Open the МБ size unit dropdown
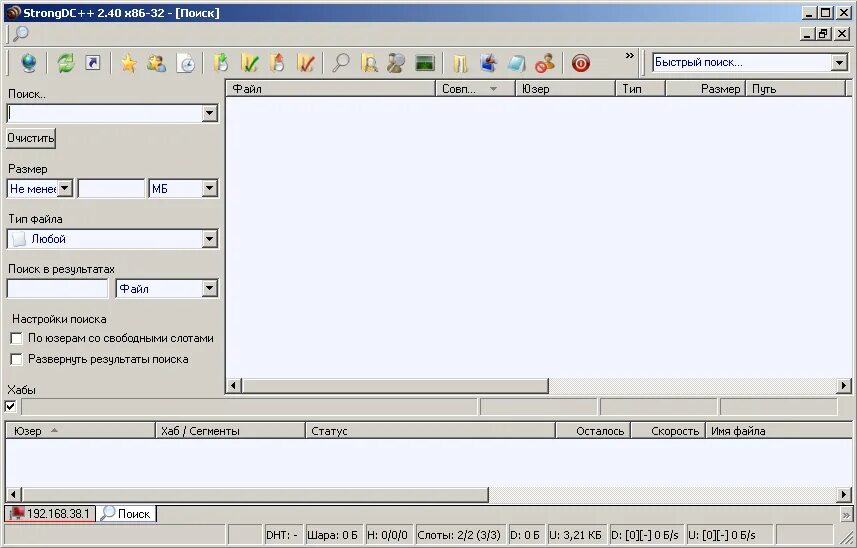 209,188
